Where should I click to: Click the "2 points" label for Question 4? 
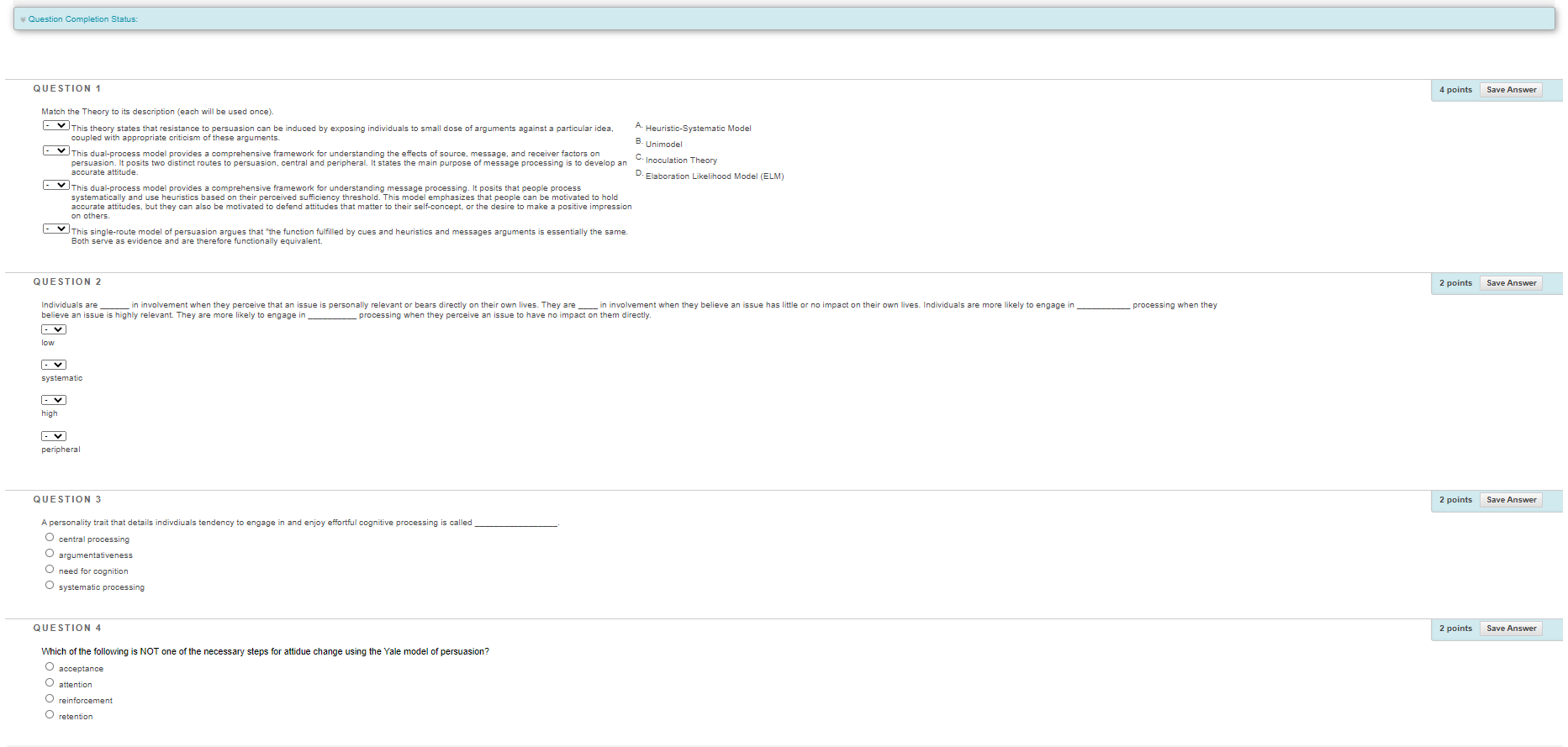click(x=1455, y=629)
